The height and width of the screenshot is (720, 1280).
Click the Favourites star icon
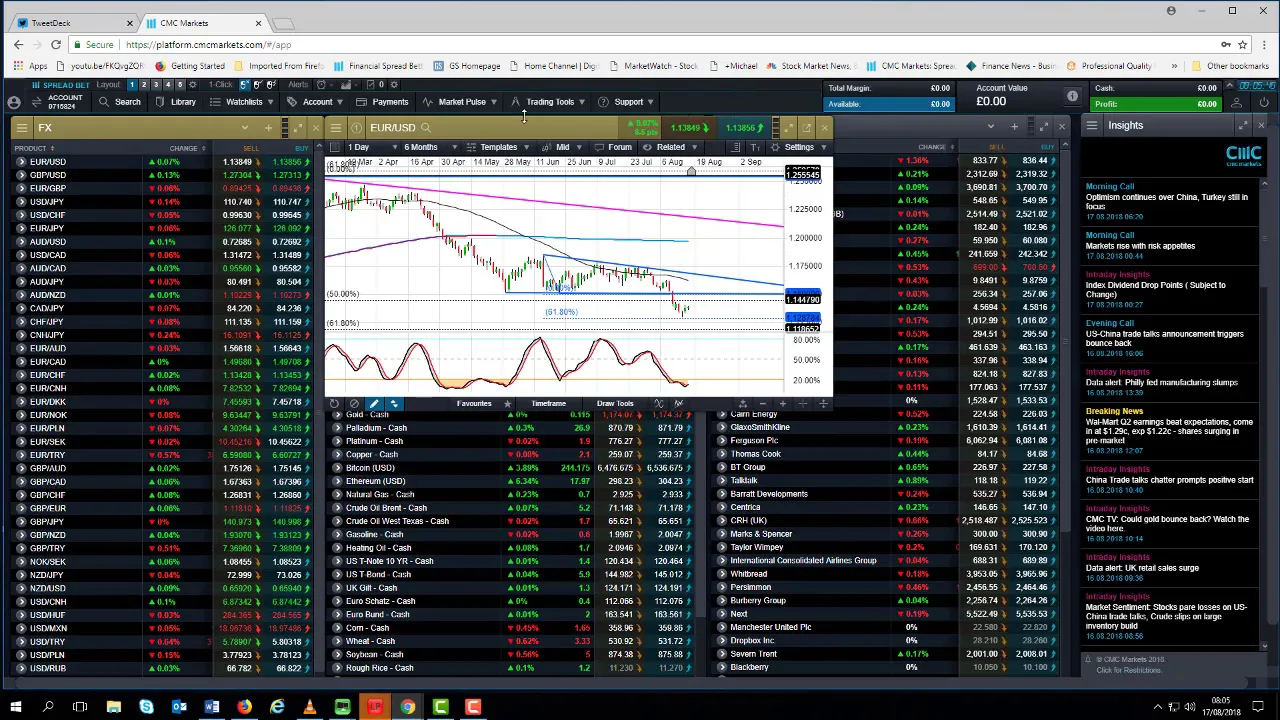507,404
